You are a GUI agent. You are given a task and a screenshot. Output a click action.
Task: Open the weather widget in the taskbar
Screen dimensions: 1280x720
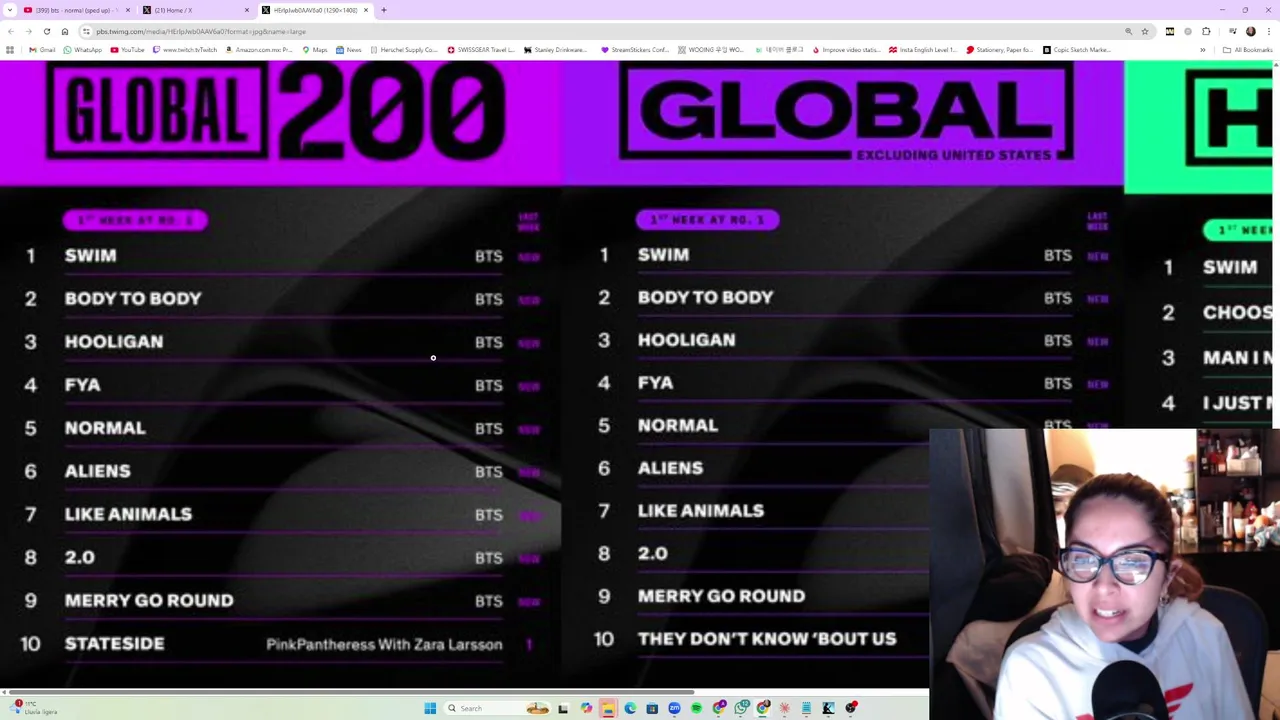(35, 708)
